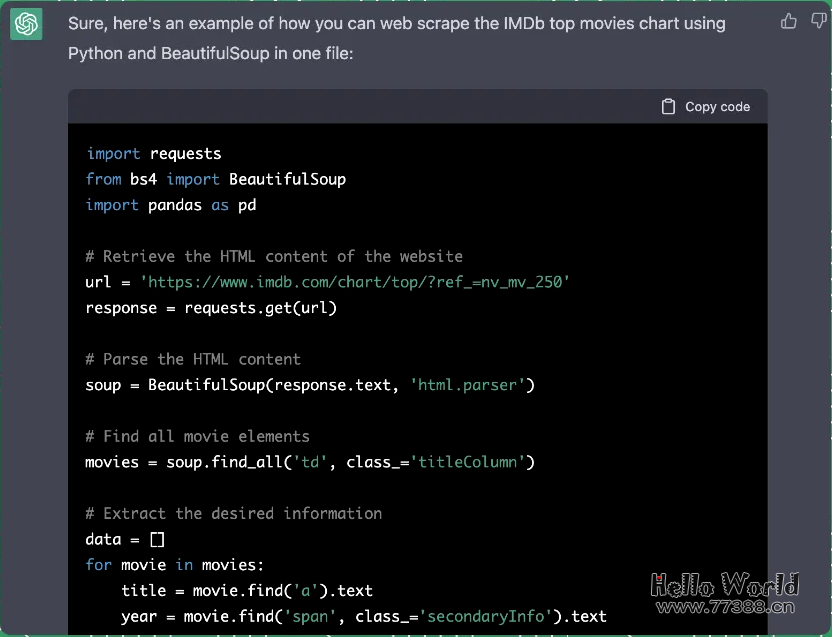Click the 'Find all movie elements' comment

[x=197, y=436]
